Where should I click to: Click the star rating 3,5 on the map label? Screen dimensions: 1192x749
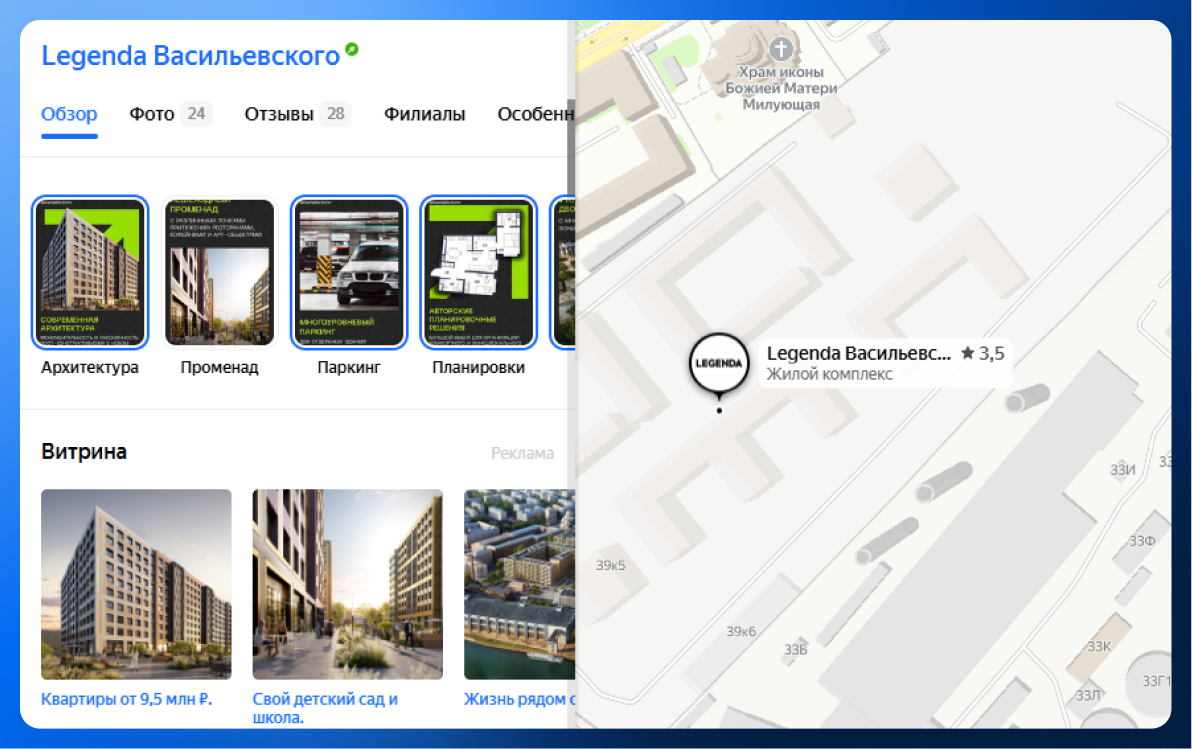tap(982, 353)
